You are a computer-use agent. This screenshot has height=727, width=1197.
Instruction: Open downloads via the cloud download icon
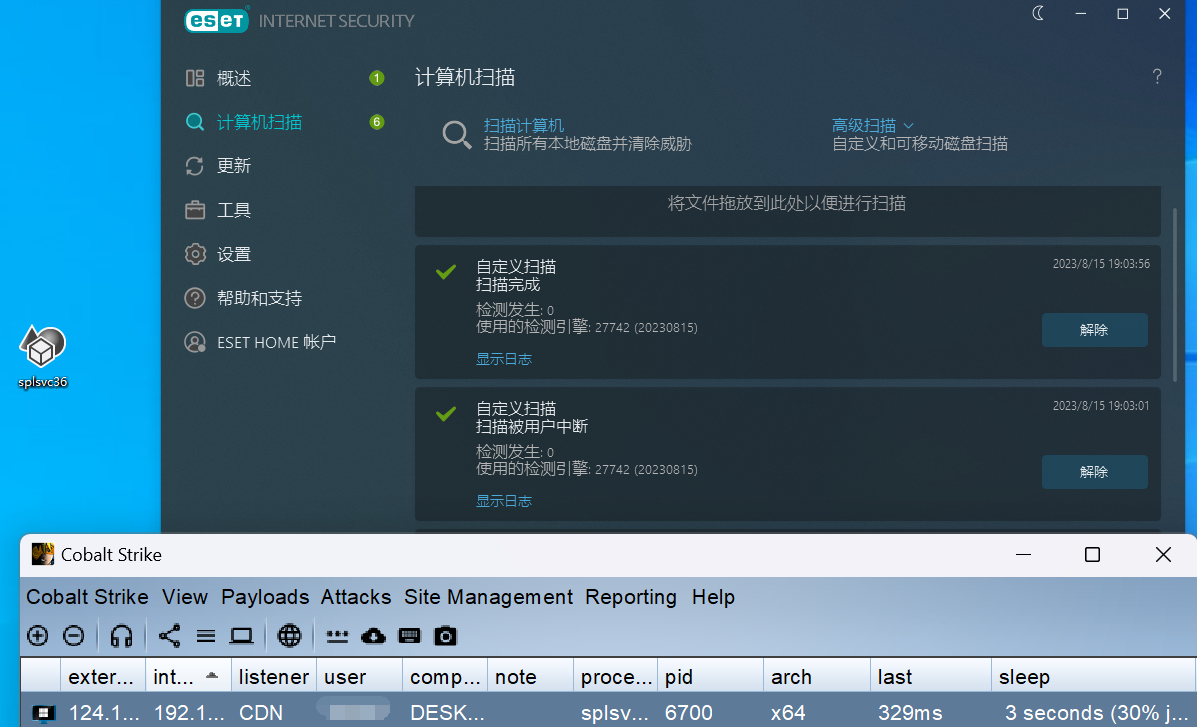coord(373,635)
